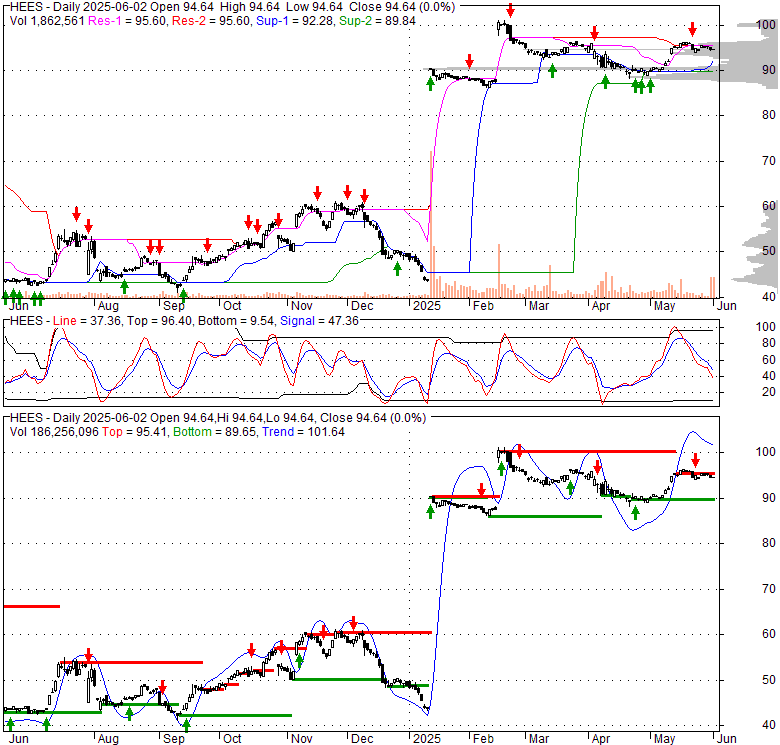Click 'Top = 96.40' in the oscillator header
Screen dimensions: 780x745
click(159, 321)
